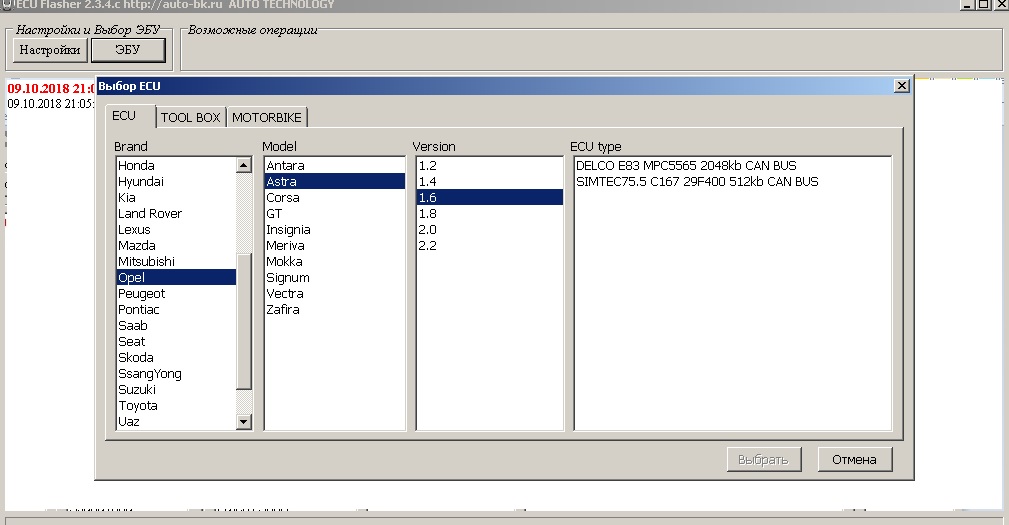Select Uaz in the Brand list
The height and width of the screenshot is (525, 1009).
tap(176, 422)
